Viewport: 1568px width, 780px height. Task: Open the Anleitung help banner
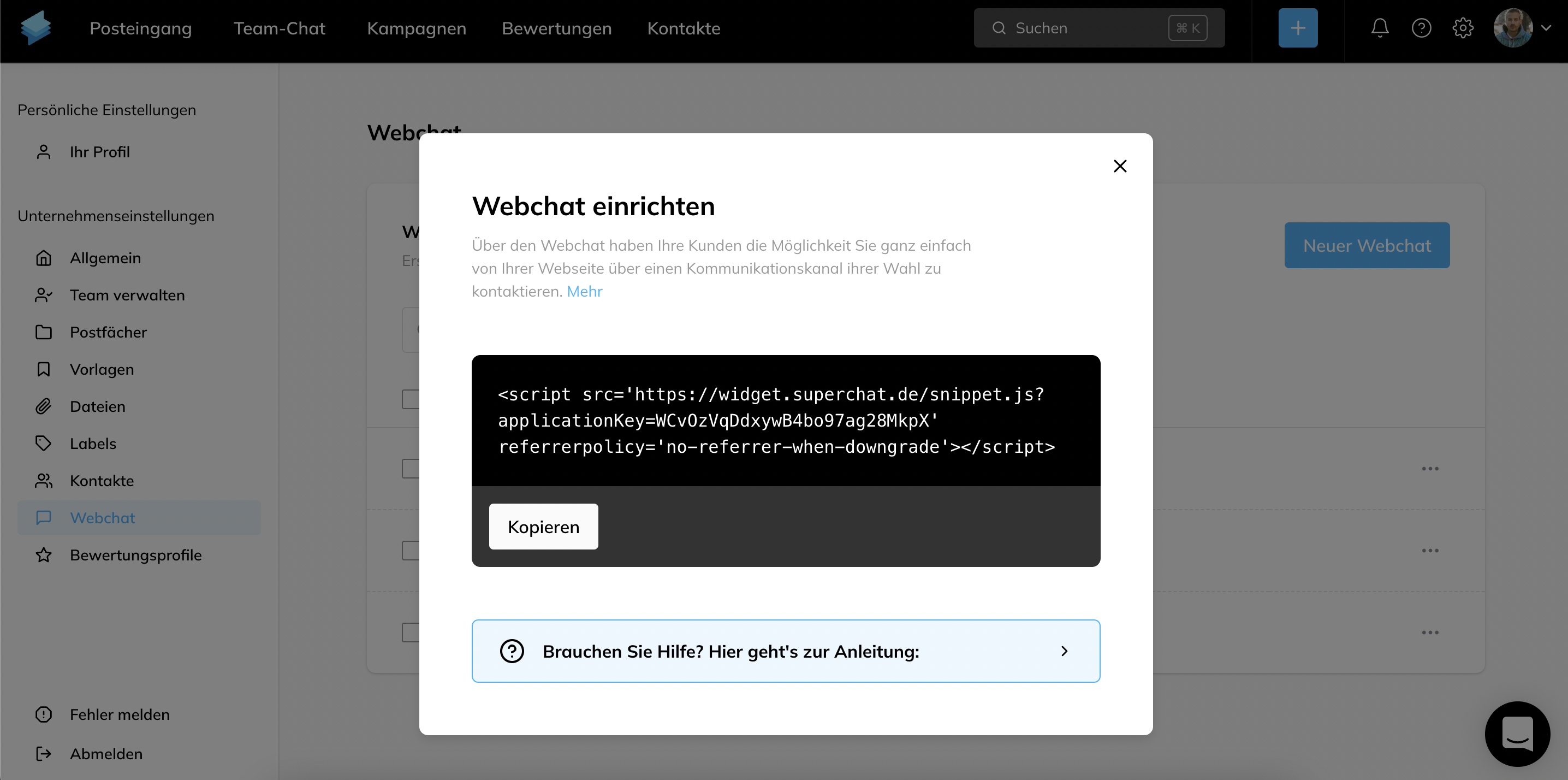(x=786, y=652)
